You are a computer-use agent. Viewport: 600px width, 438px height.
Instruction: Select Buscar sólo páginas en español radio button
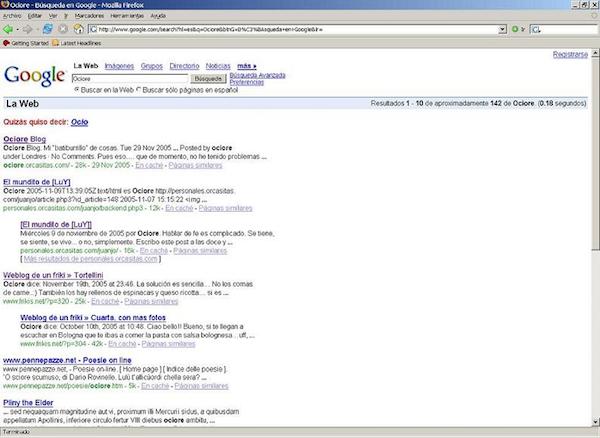(x=139, y=90)
